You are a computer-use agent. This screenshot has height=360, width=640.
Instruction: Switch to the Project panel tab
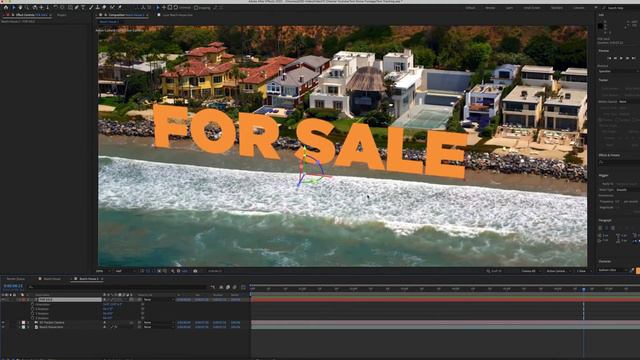click(62, 15)
